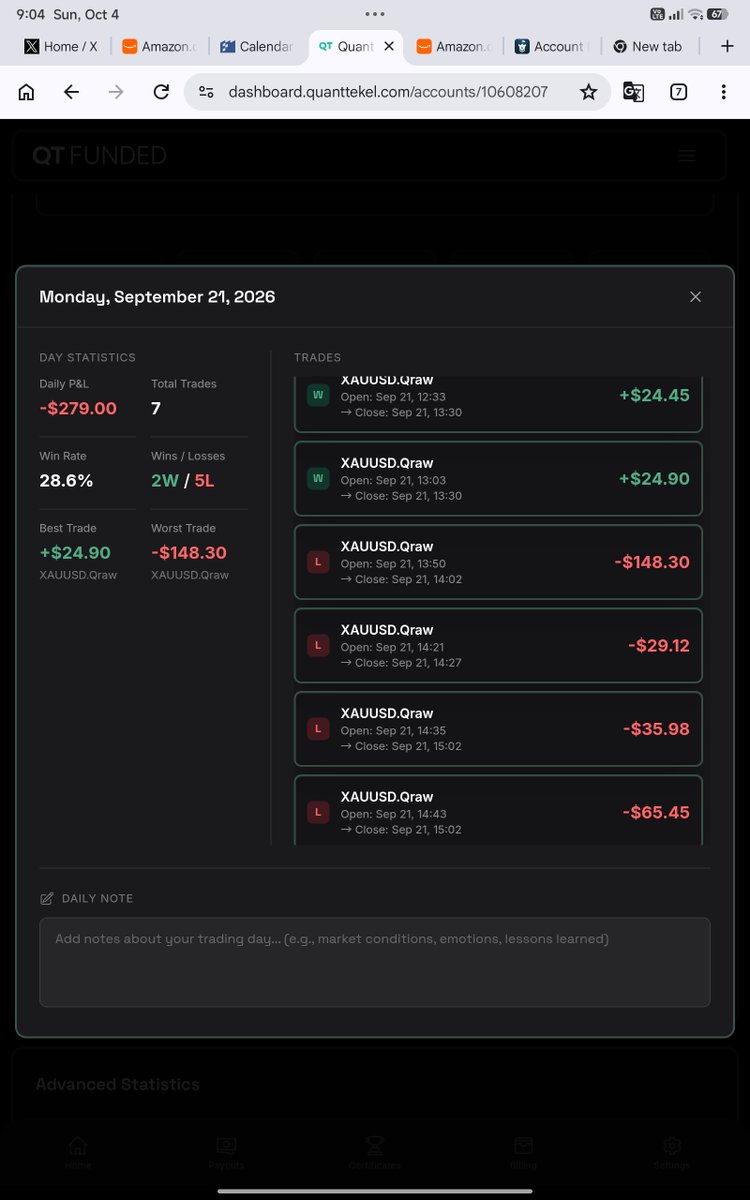750x1200 pixels.
Task: Click W badge of +$24.90 trade
Action: click(318, 479)
